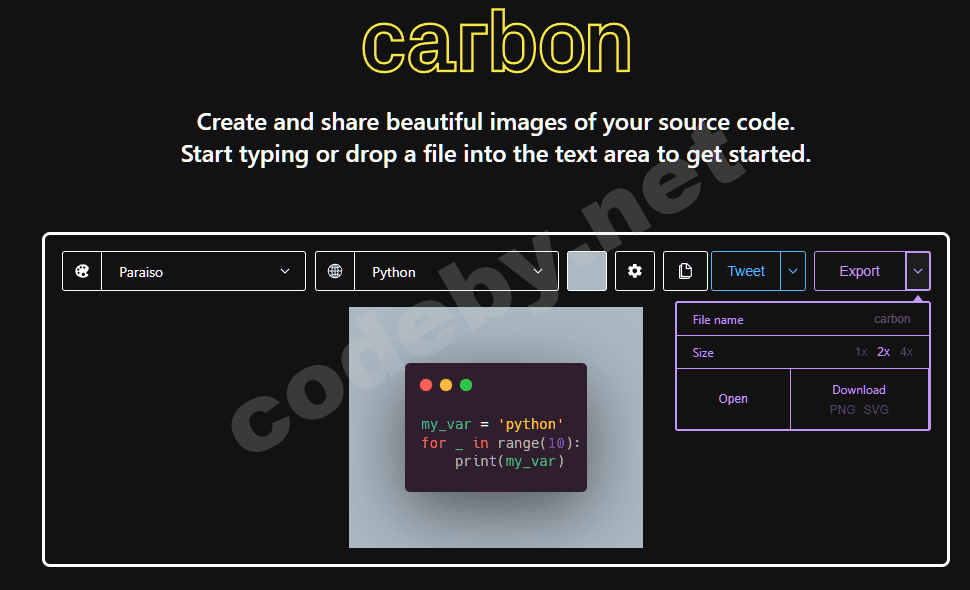Open settings via gear icon
Image resolution: width=970 pixels, height=590 pixels.
(x=635, y=271)
